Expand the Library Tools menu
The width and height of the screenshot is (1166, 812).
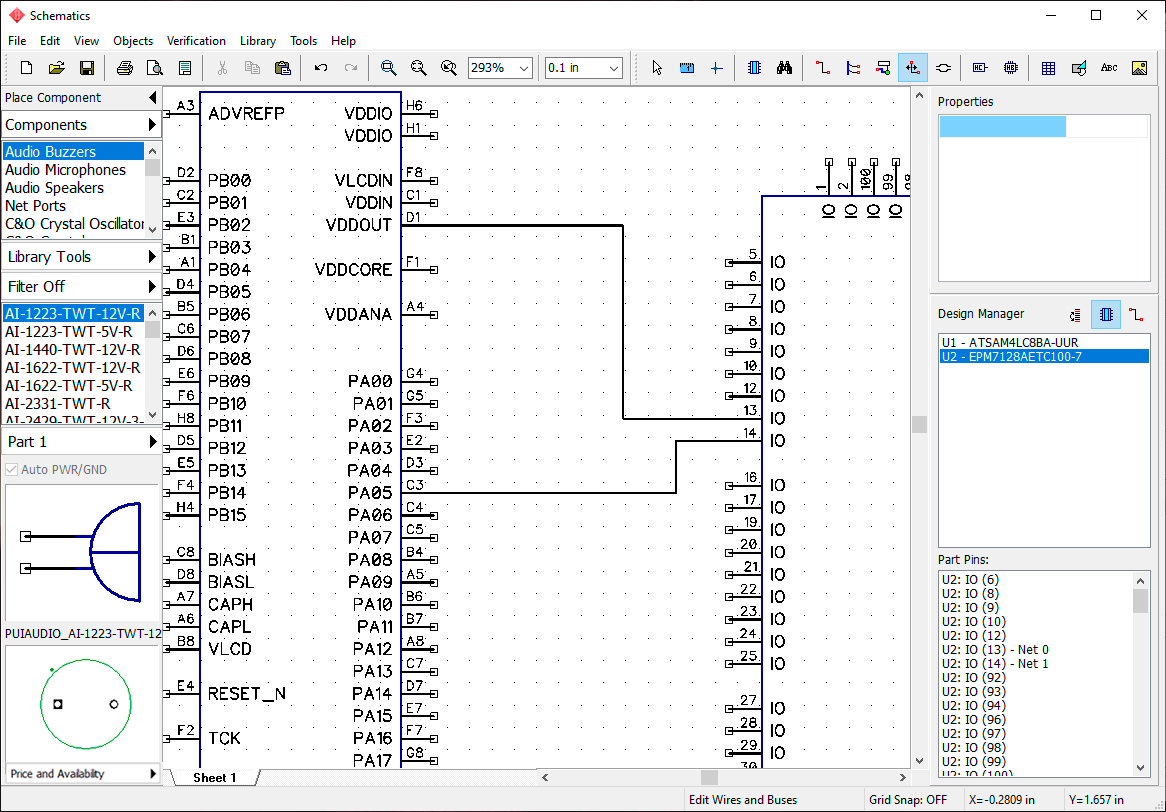pos(81,257)
